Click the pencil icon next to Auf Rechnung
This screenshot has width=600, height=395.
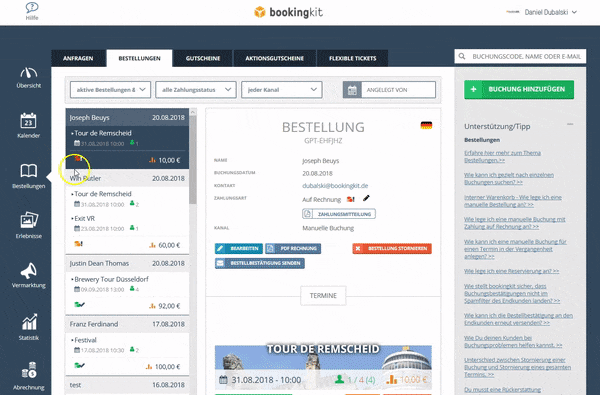(x=366, y=198)
